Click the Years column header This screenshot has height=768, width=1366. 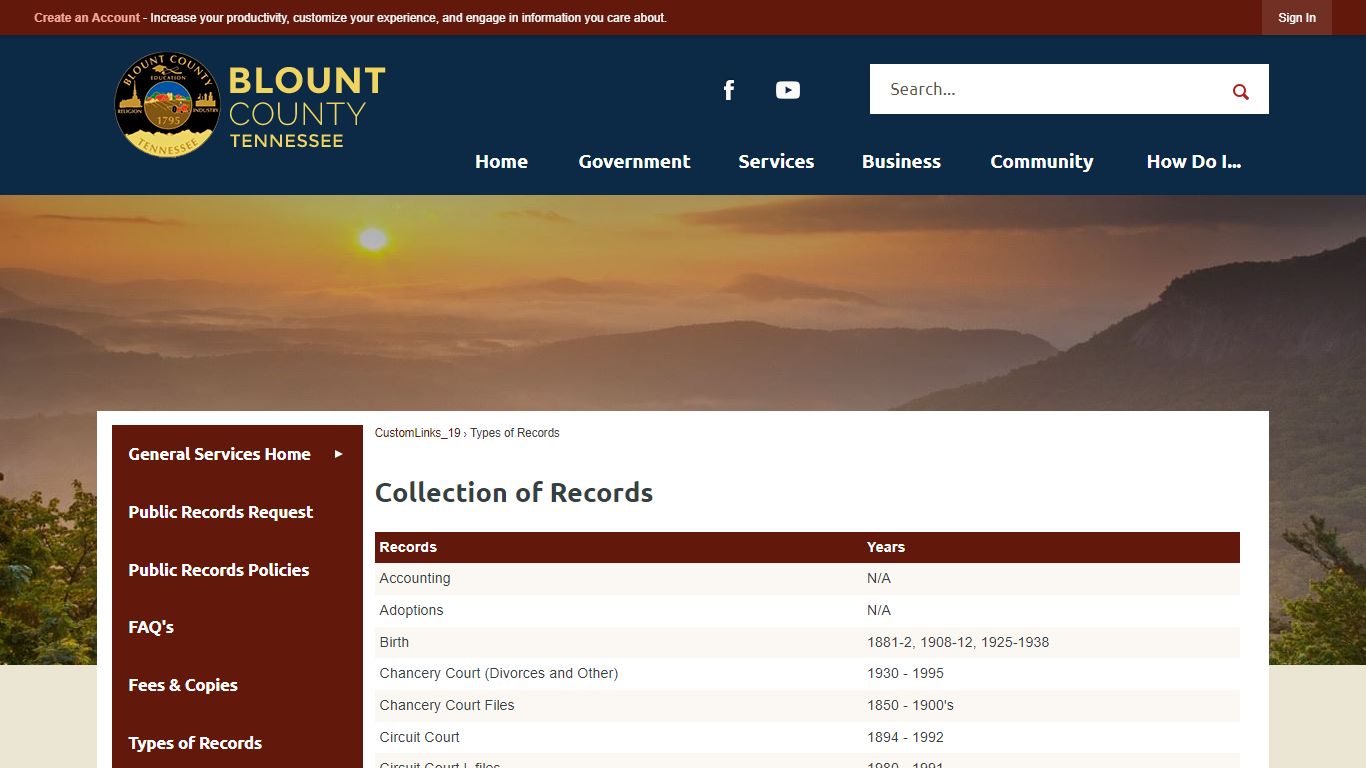[886, 547]
